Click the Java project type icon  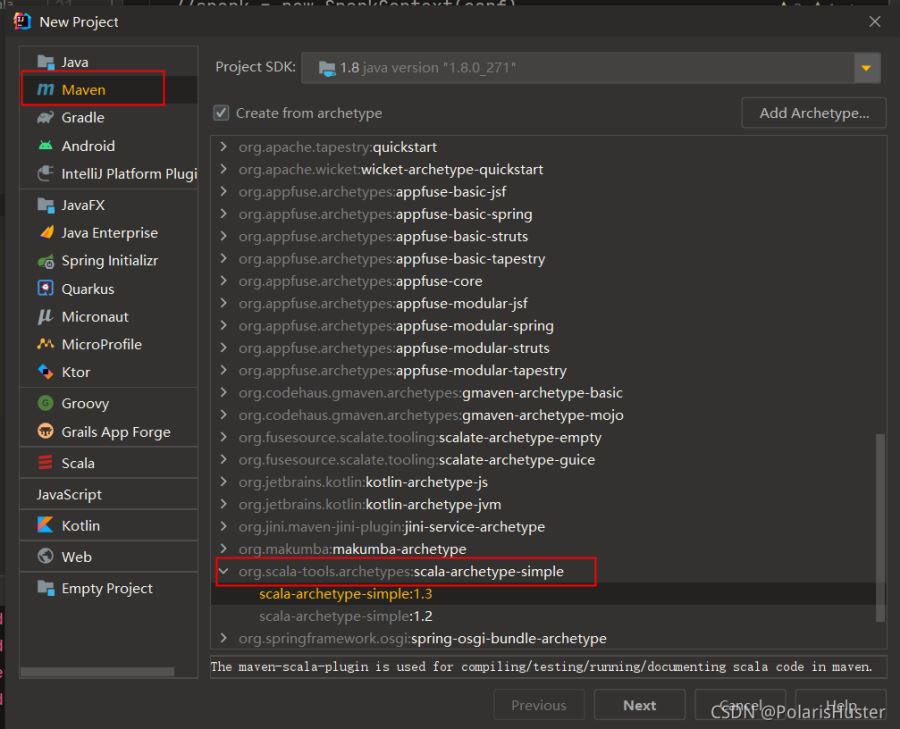coord(45,61)
